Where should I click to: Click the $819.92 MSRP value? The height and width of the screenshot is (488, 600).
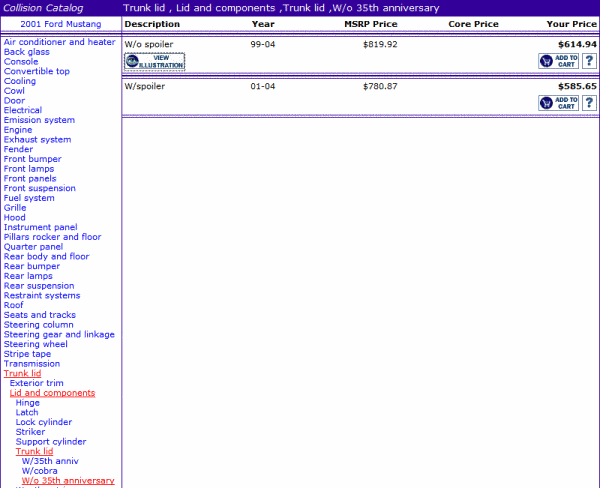380,44
